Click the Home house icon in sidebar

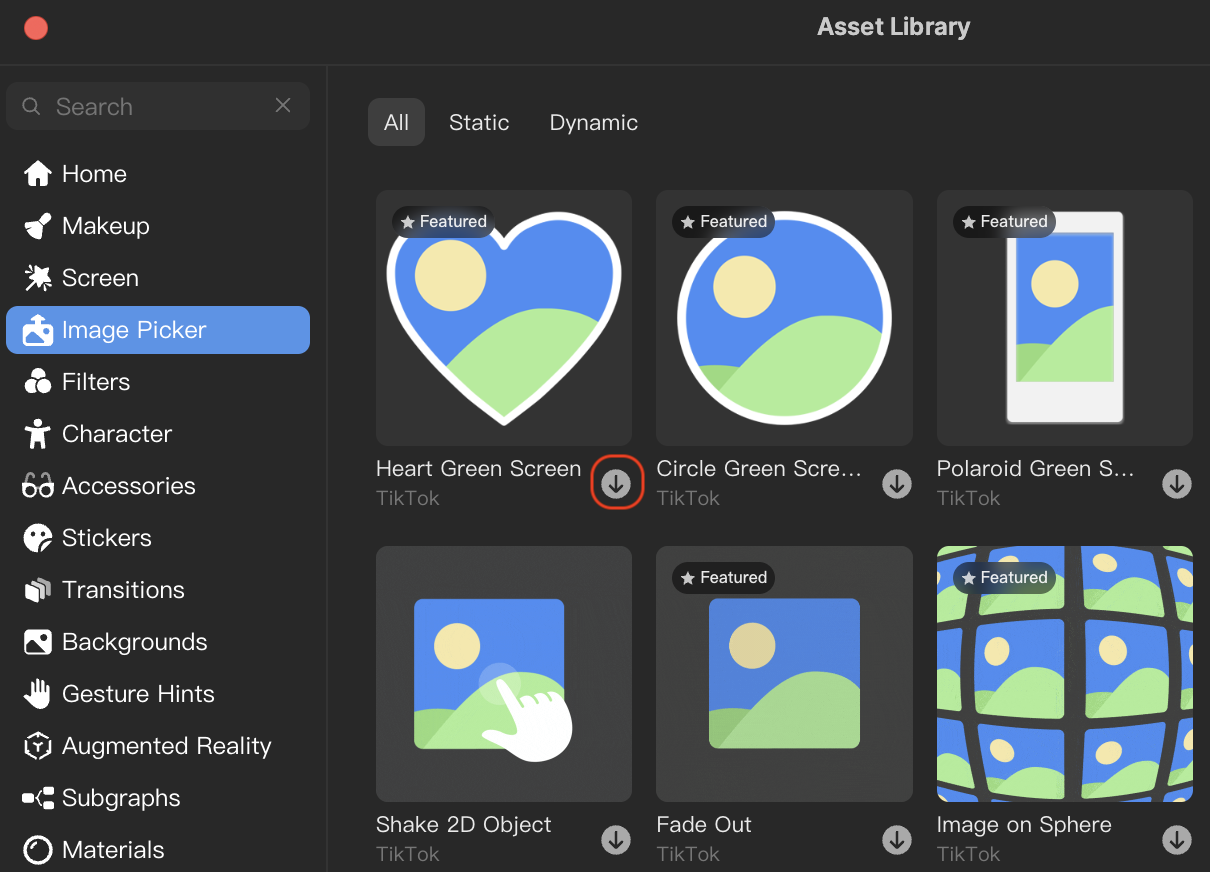37,174
